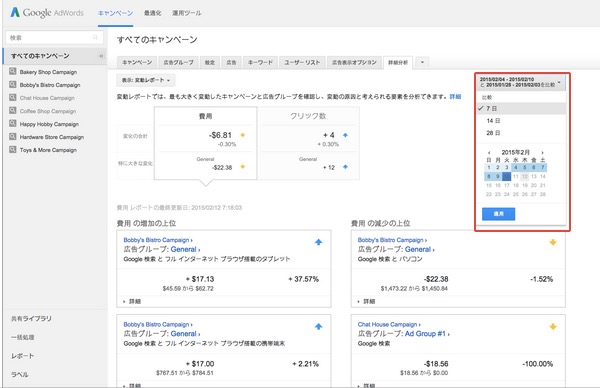This screenshot has width=600, height=388.
Task: Switch to the キャンペーン tab
Action: click(x=137, y=62)
